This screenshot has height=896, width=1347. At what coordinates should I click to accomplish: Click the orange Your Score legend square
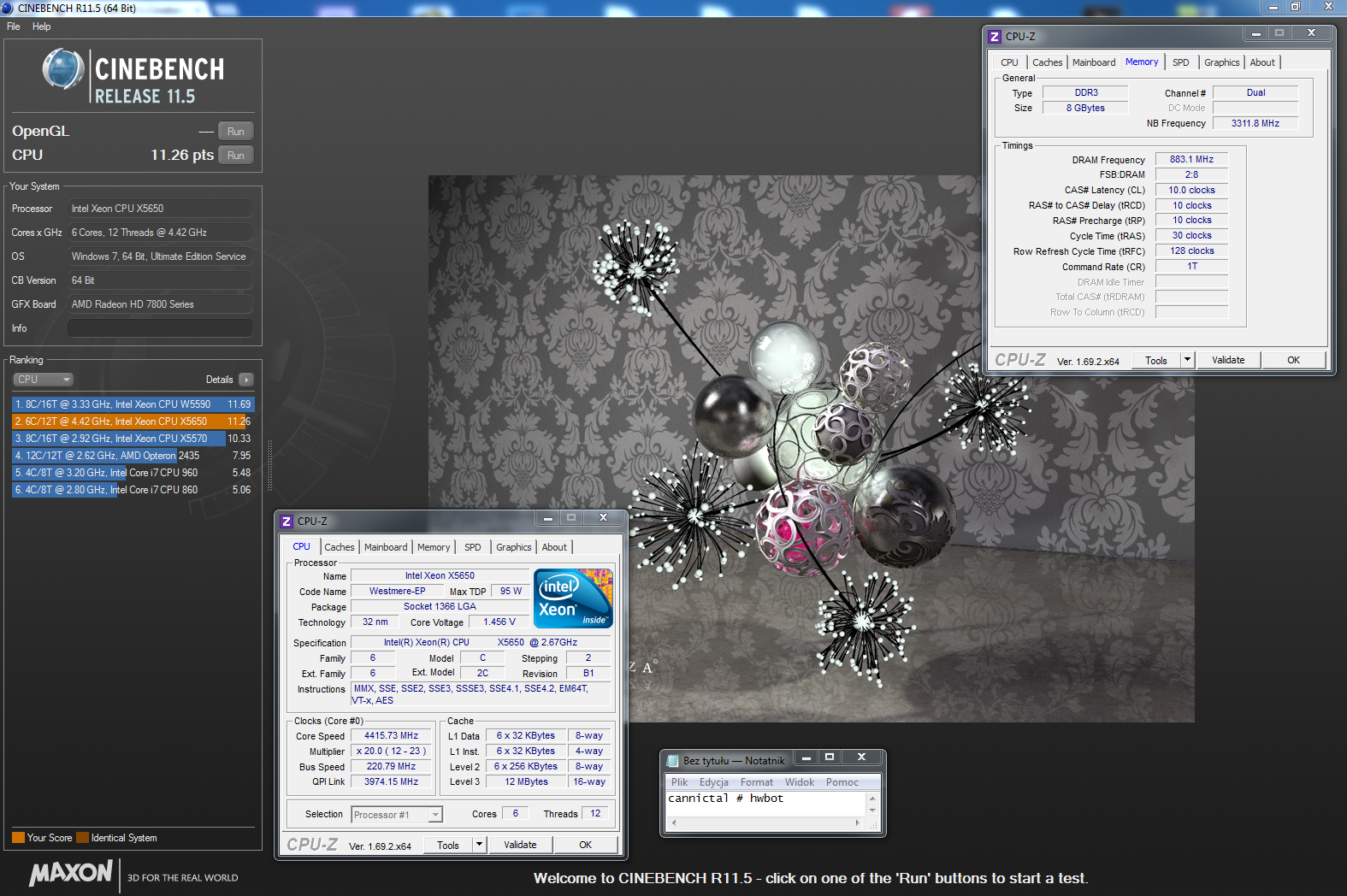click(x=18, y=838)
